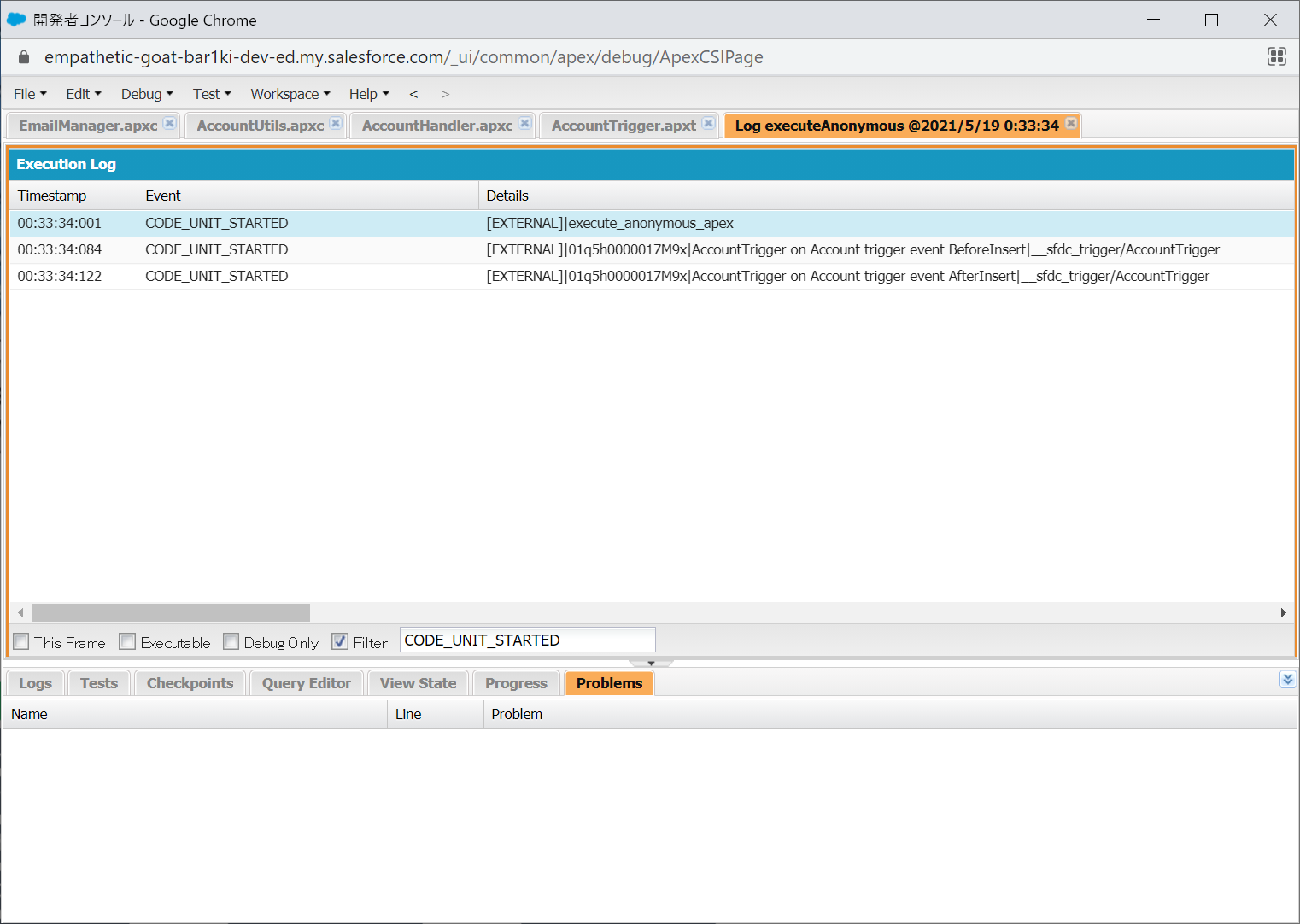The width and height of the screenshot is (1300, 924).
Task: Open the Debug menu
Action: (147, 94)
